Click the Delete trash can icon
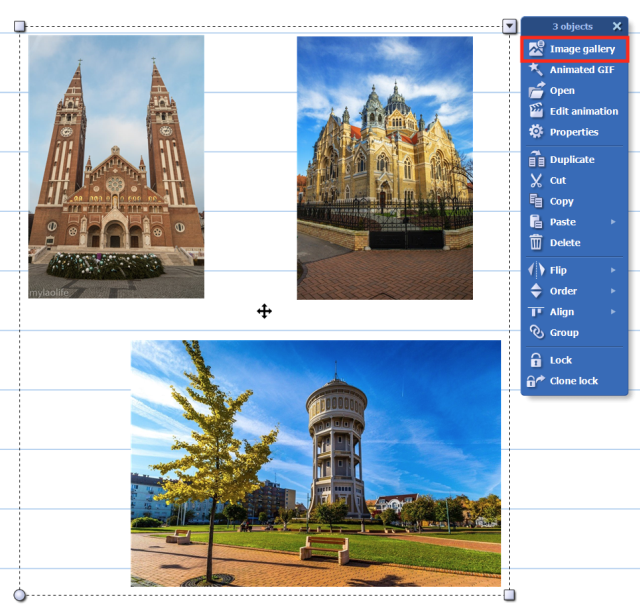This screenshot has width=640, height=615. (x=536, y=243)
